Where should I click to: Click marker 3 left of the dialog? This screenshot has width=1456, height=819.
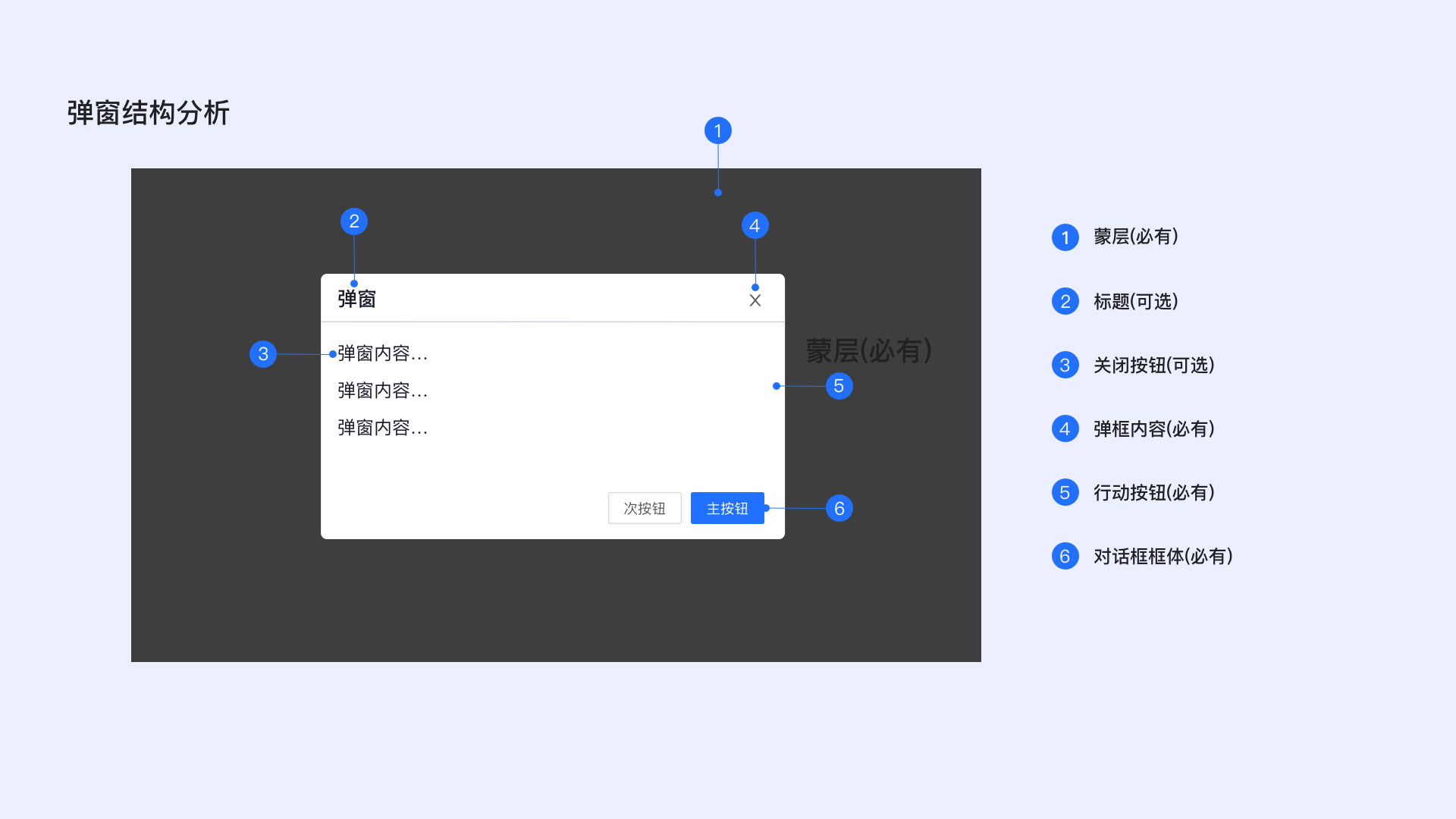pyautogui.click(x=263, y=354)
